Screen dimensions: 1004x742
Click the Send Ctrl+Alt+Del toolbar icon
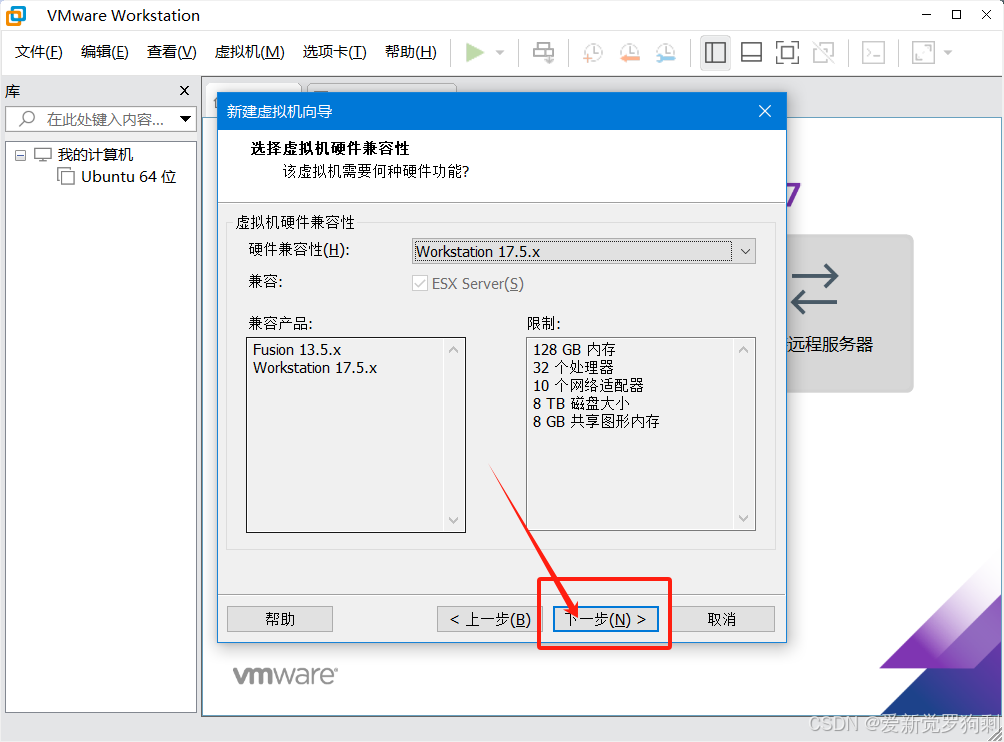544,52
